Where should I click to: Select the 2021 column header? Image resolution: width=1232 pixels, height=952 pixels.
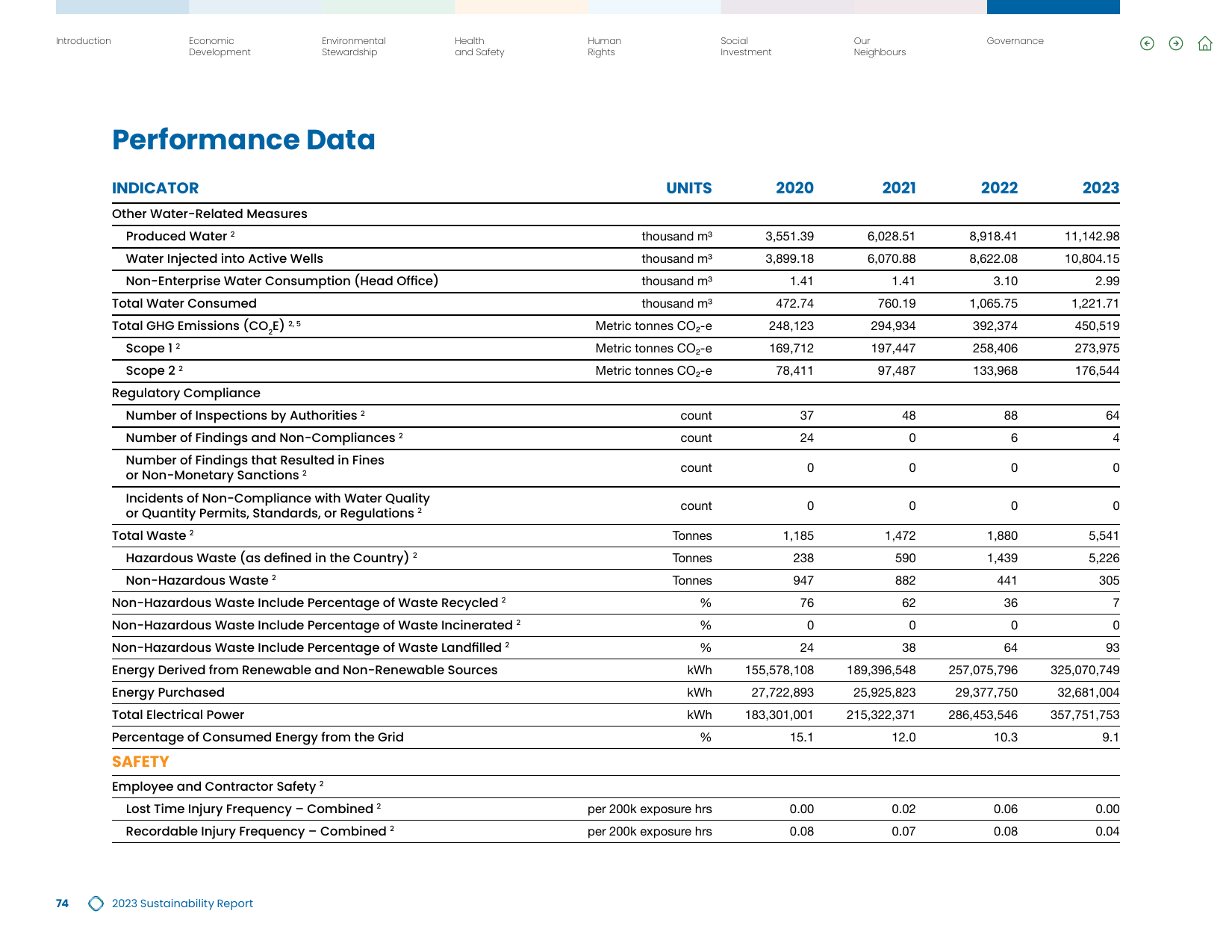(x=899, y=188)
